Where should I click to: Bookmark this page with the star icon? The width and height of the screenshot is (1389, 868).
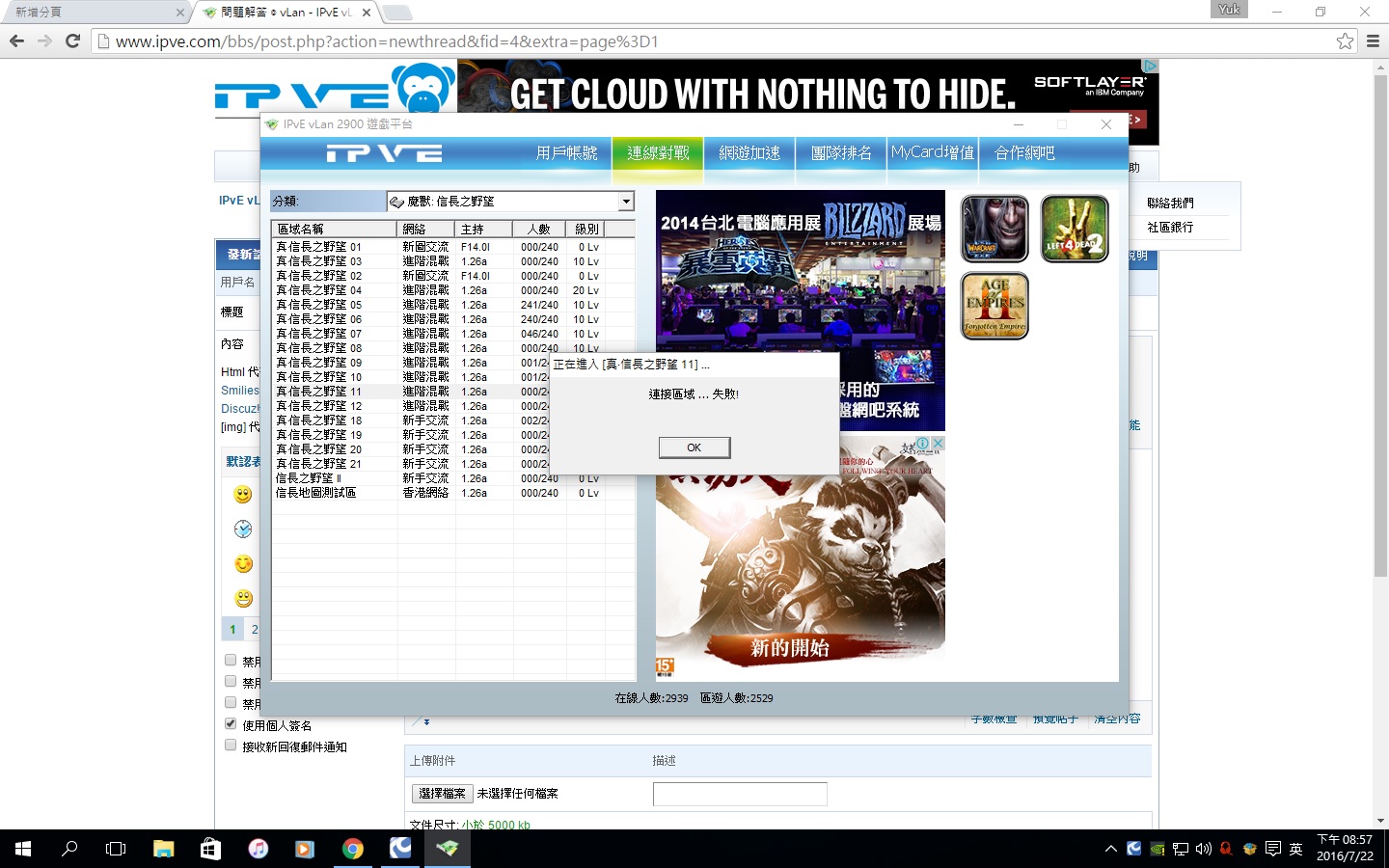click(x=1345, y=41)
